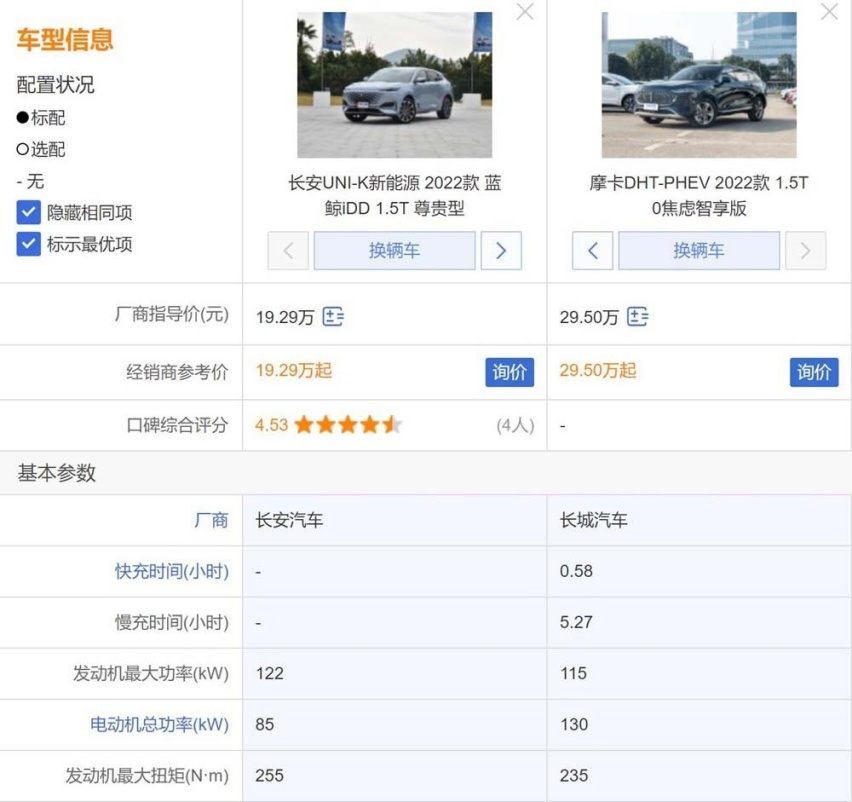Open 长安UNI-K新能源 2022款 model title link

pyautogui.click(x=394, y=196)
